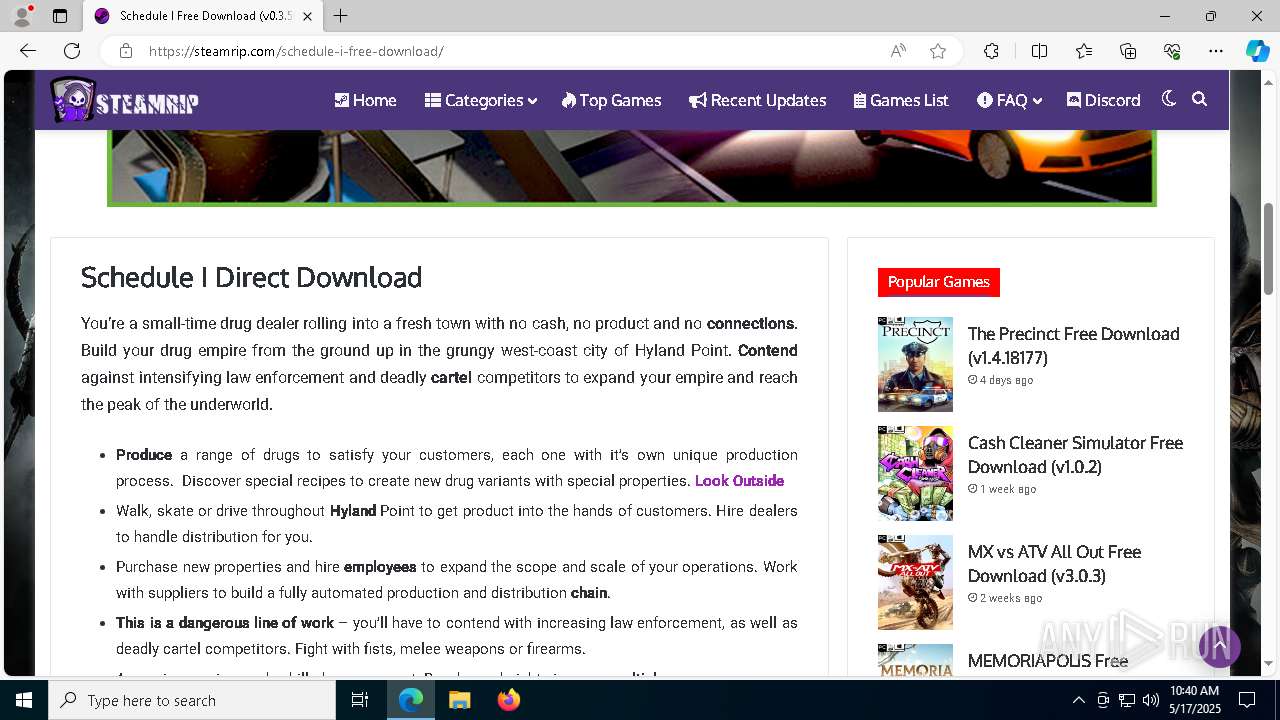View site information lock icon
Image resolution: width=1280 pixels, height=720 pixels.
tap(126, 51)
